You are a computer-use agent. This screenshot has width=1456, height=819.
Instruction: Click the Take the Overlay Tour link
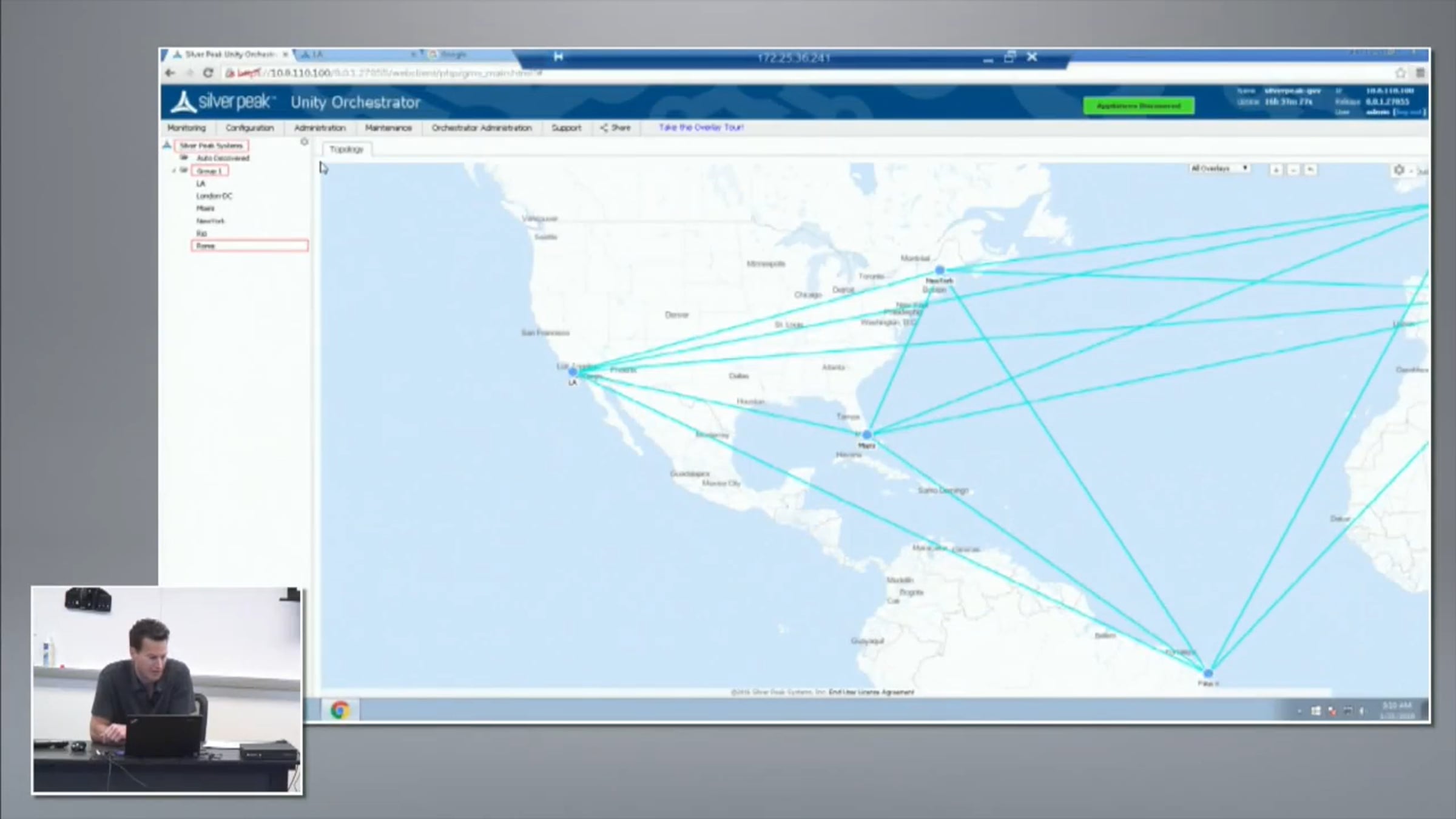point(701,127)
